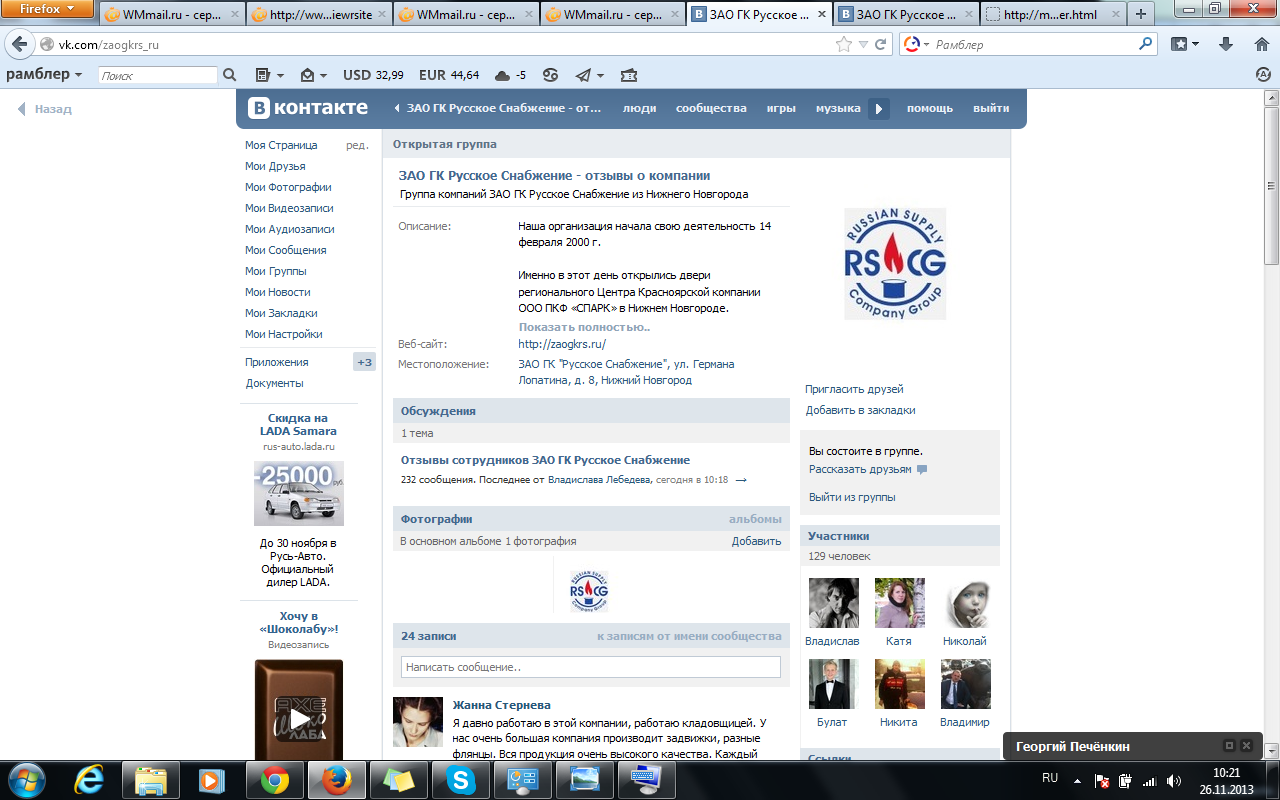Click the ticket icon in Rambler toolbar
Viewport: 1280px width, 800px height.
[x=628, y=75]
